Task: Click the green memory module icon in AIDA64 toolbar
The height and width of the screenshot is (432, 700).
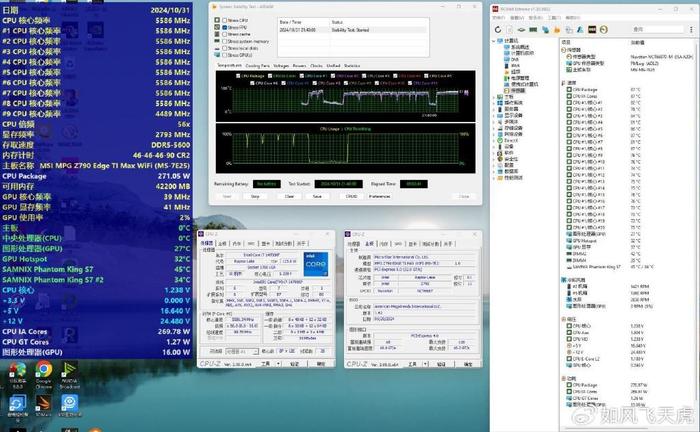Action: coord(533,29)
